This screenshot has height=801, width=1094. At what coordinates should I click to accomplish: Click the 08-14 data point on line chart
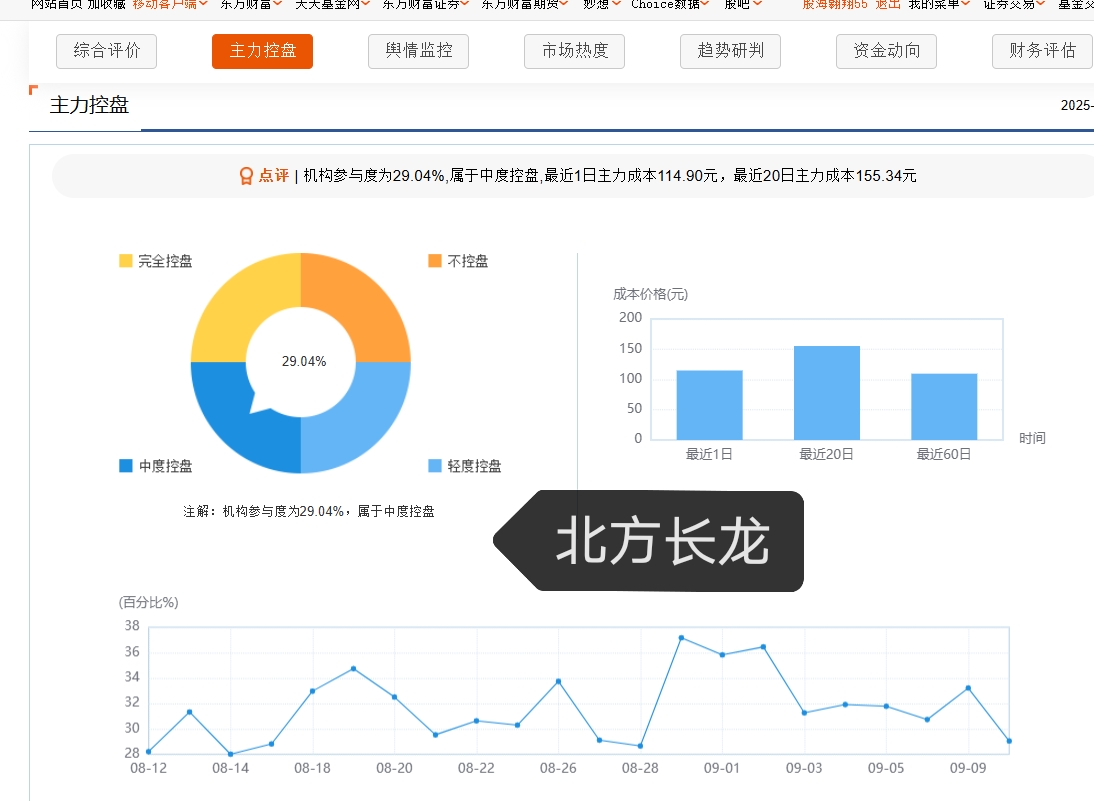tap(230, 754)
